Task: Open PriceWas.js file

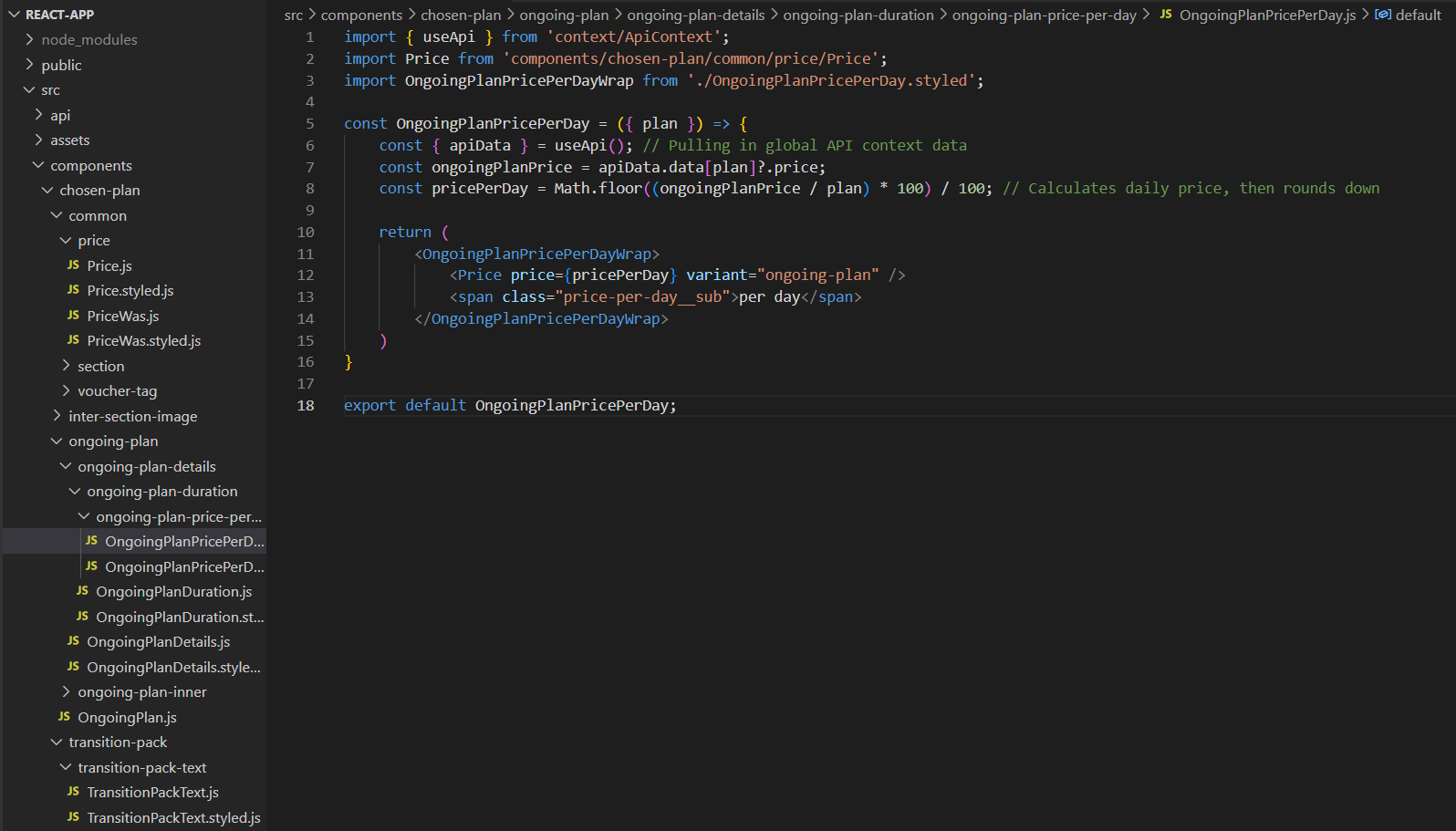Action: [123, 316]
